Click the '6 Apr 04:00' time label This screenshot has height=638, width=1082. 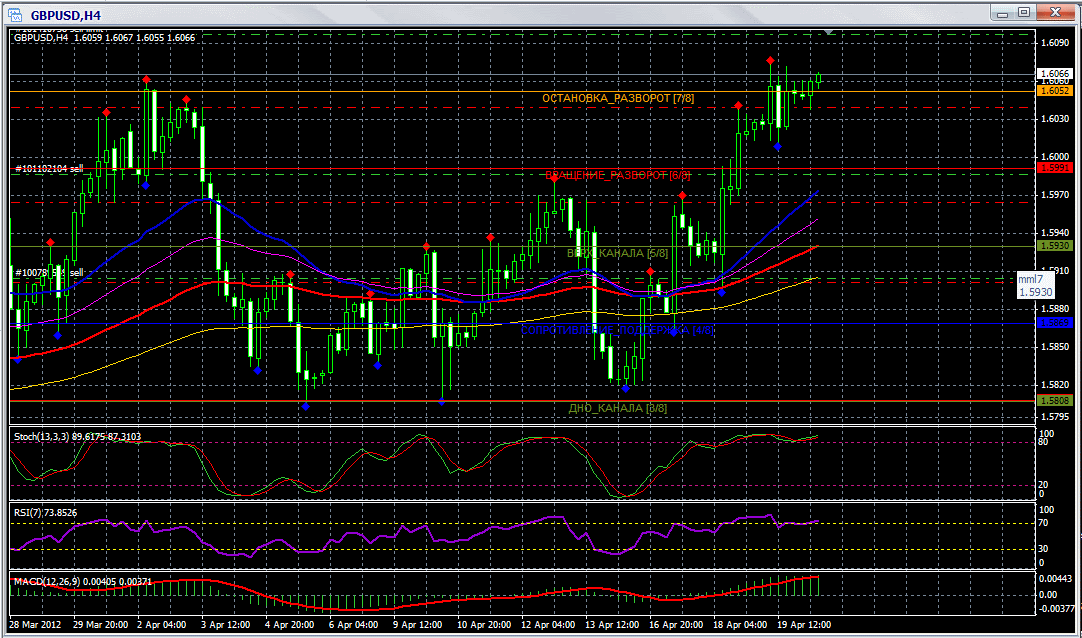353,624
